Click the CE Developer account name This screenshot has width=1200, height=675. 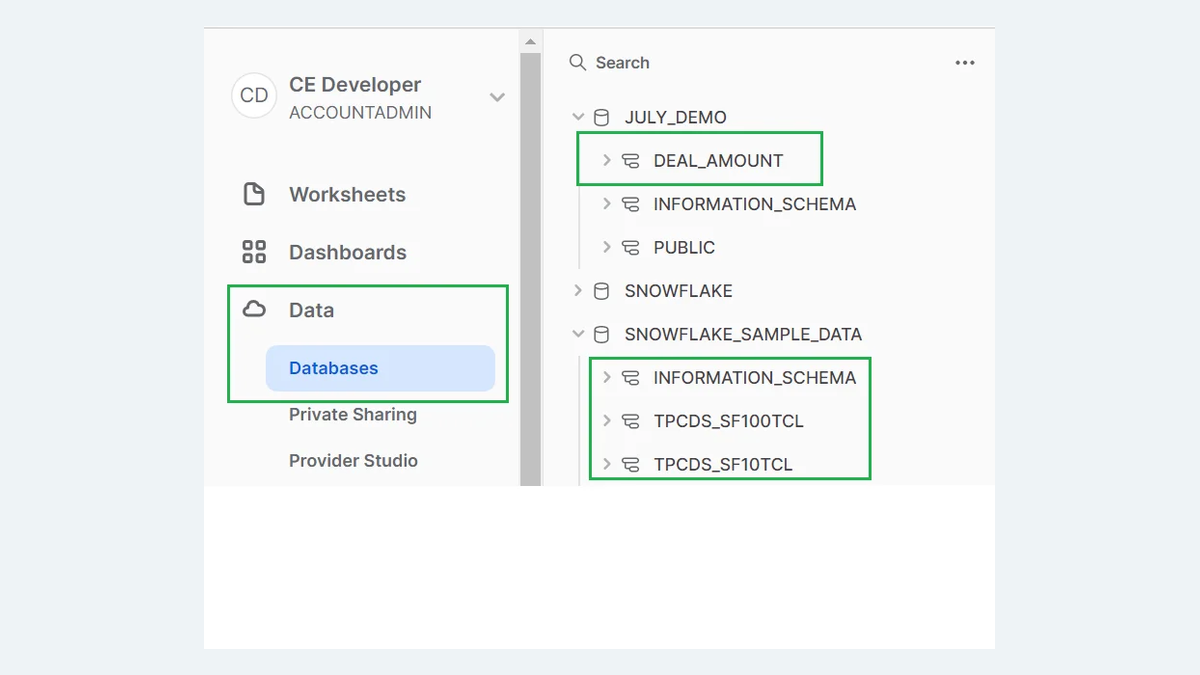point(355,85)
